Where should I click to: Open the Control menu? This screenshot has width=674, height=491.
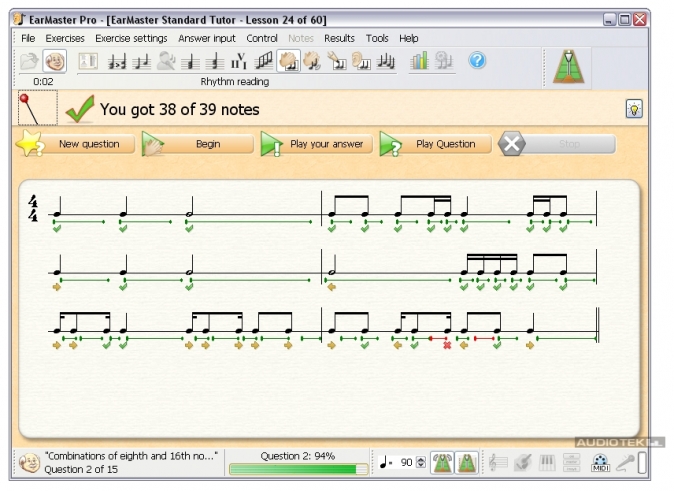click(x=262, y=38)
